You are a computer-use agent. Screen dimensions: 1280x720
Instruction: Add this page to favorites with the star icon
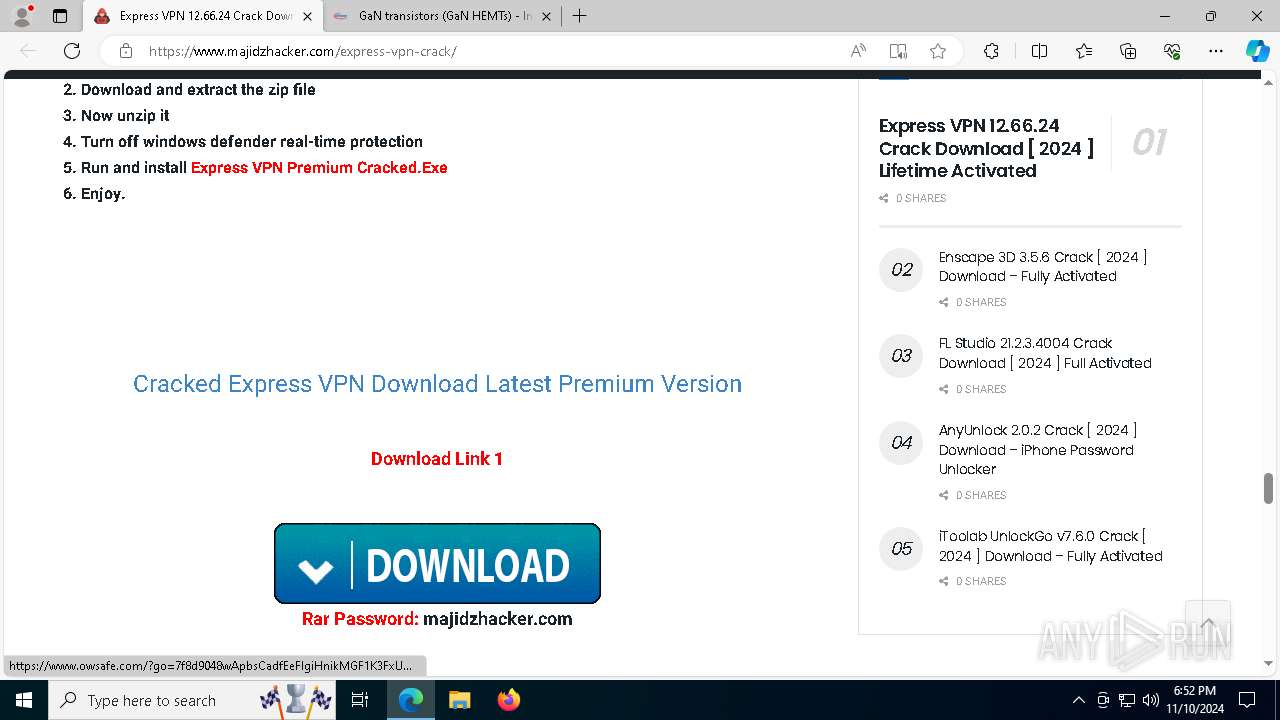click(938, 51)
